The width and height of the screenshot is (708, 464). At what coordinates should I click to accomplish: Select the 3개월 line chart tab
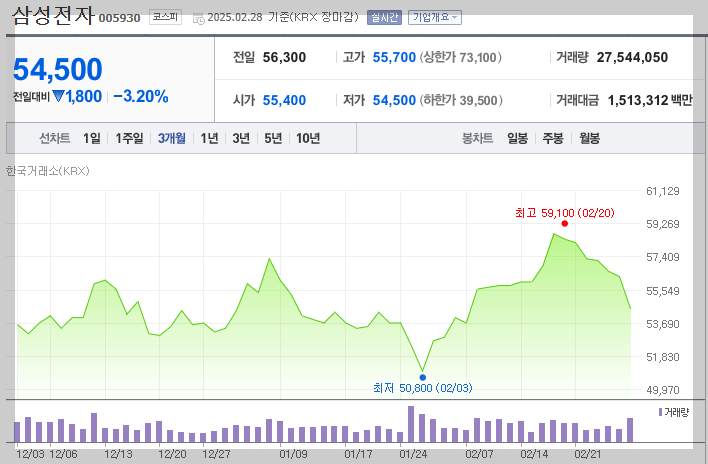(x=172, y=138)
